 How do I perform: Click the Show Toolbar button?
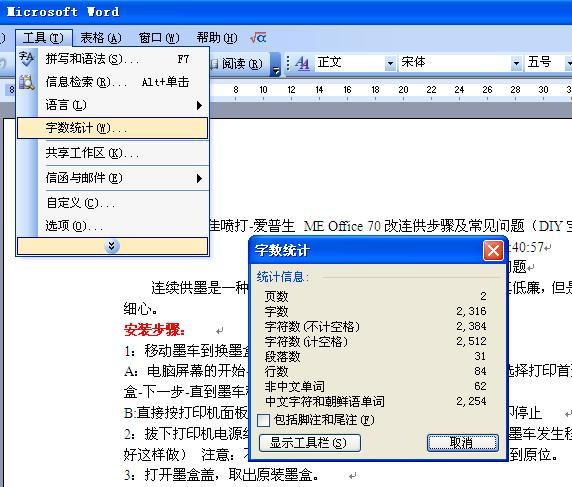[x=310, y=443]
